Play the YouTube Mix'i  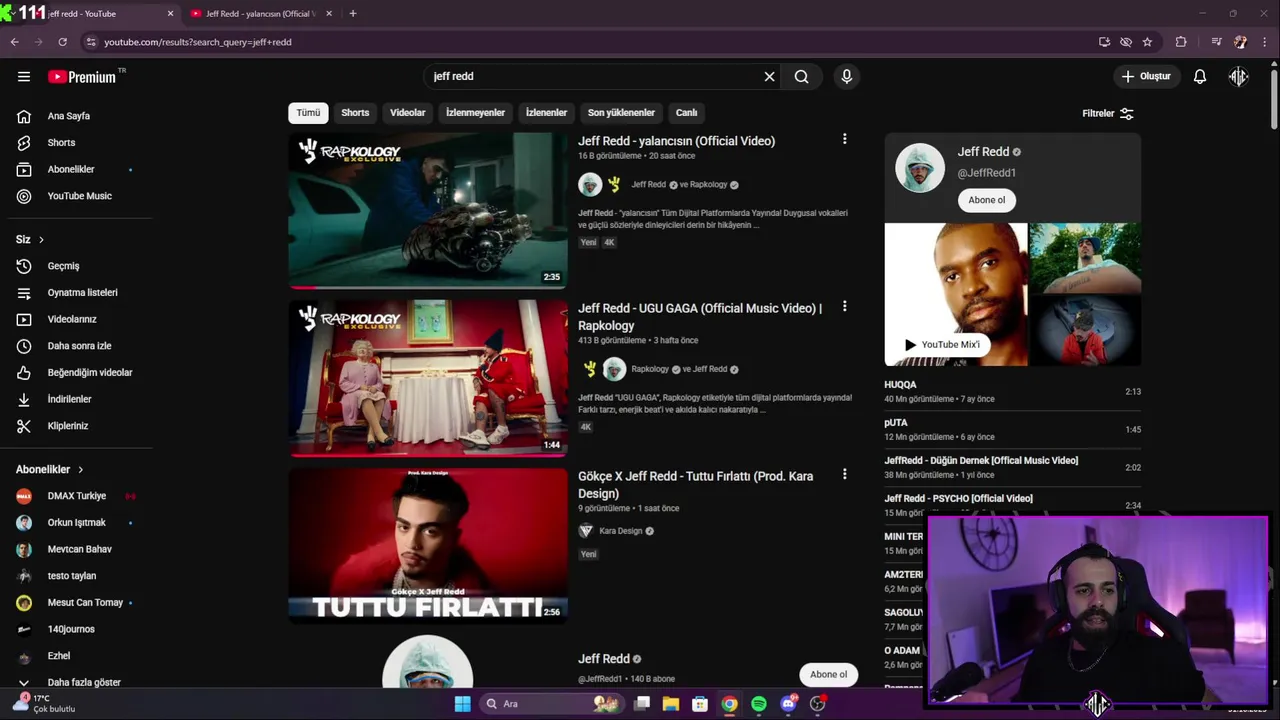(x=942, y=344)
